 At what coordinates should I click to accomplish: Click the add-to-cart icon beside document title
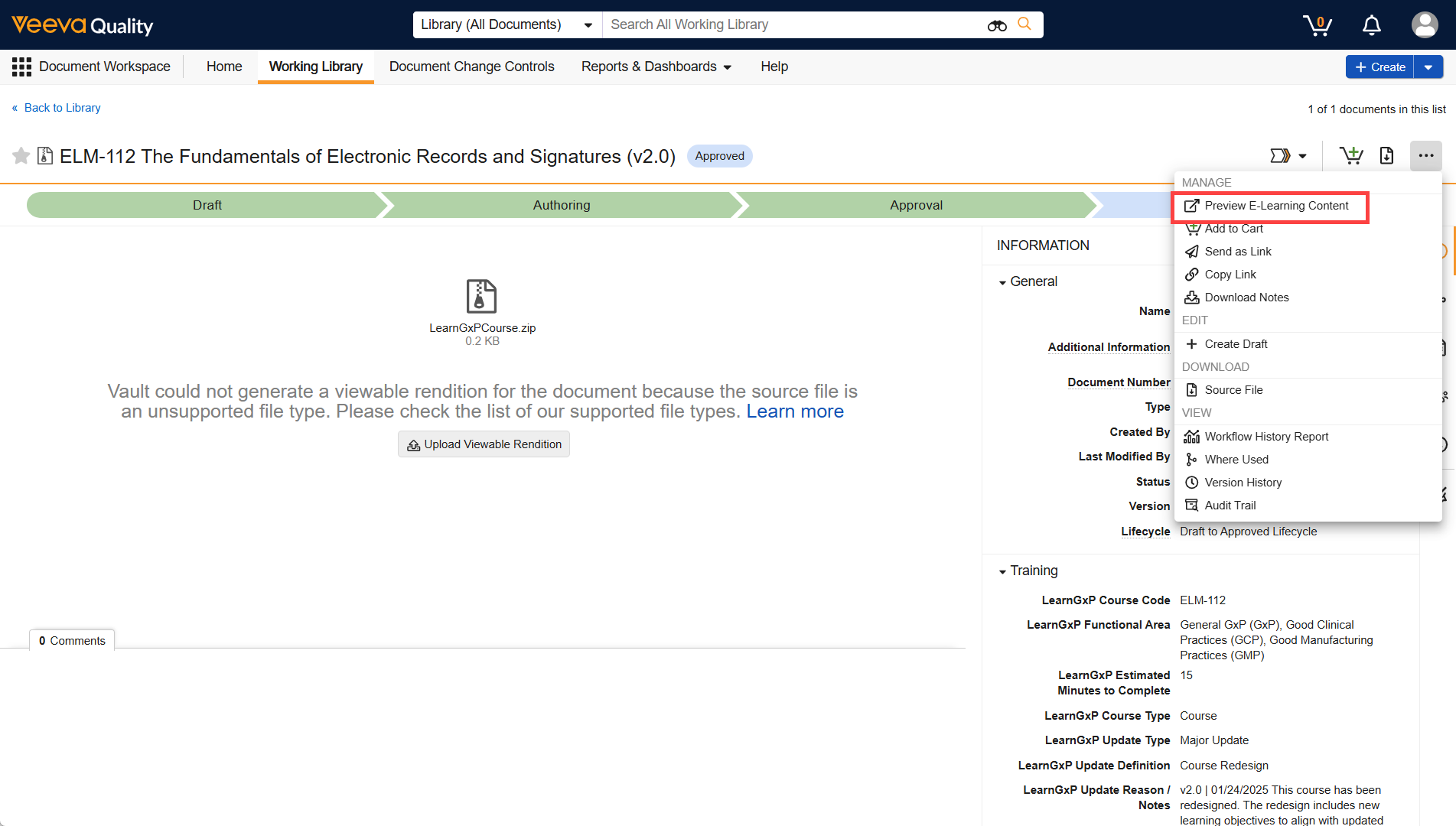click(x=1351, y=156)
